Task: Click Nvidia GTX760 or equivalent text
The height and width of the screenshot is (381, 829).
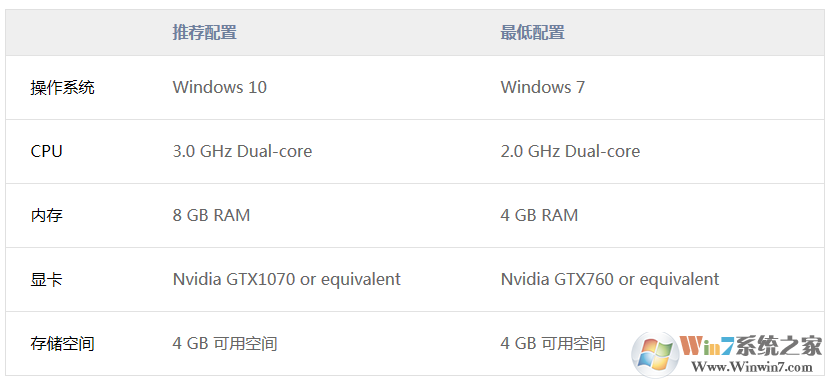Action: point(610,280)
